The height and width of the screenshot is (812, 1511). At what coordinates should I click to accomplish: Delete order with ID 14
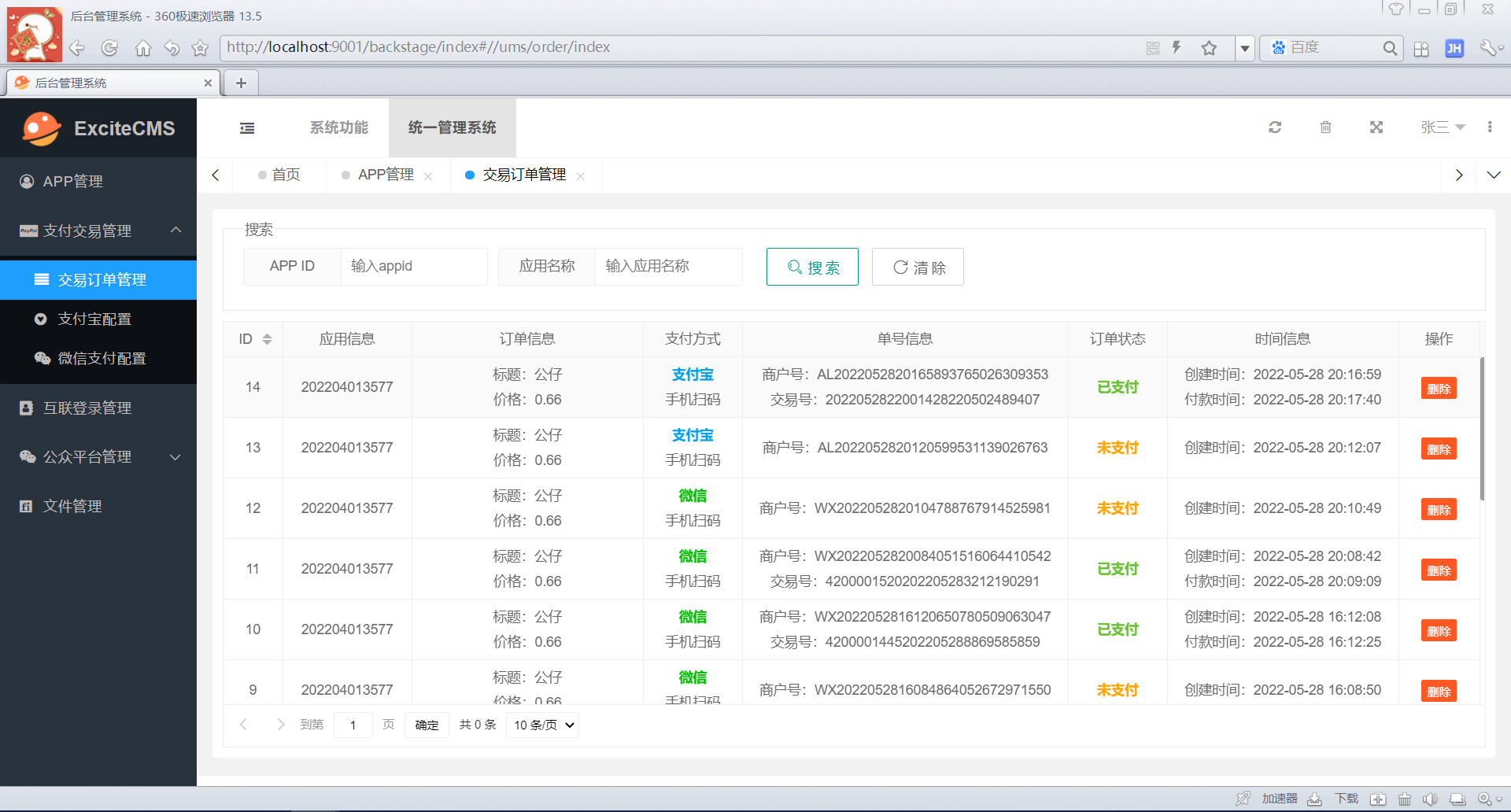coord(1438,389)
